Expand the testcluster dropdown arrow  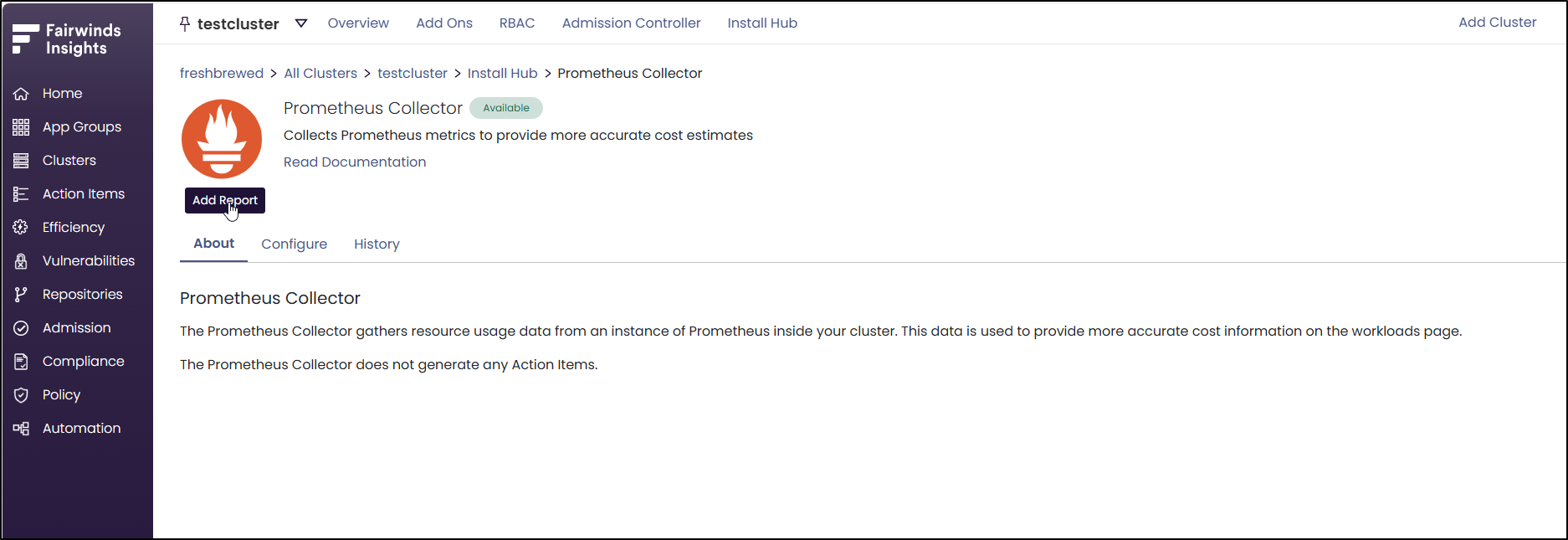click(x=301, y=23)
